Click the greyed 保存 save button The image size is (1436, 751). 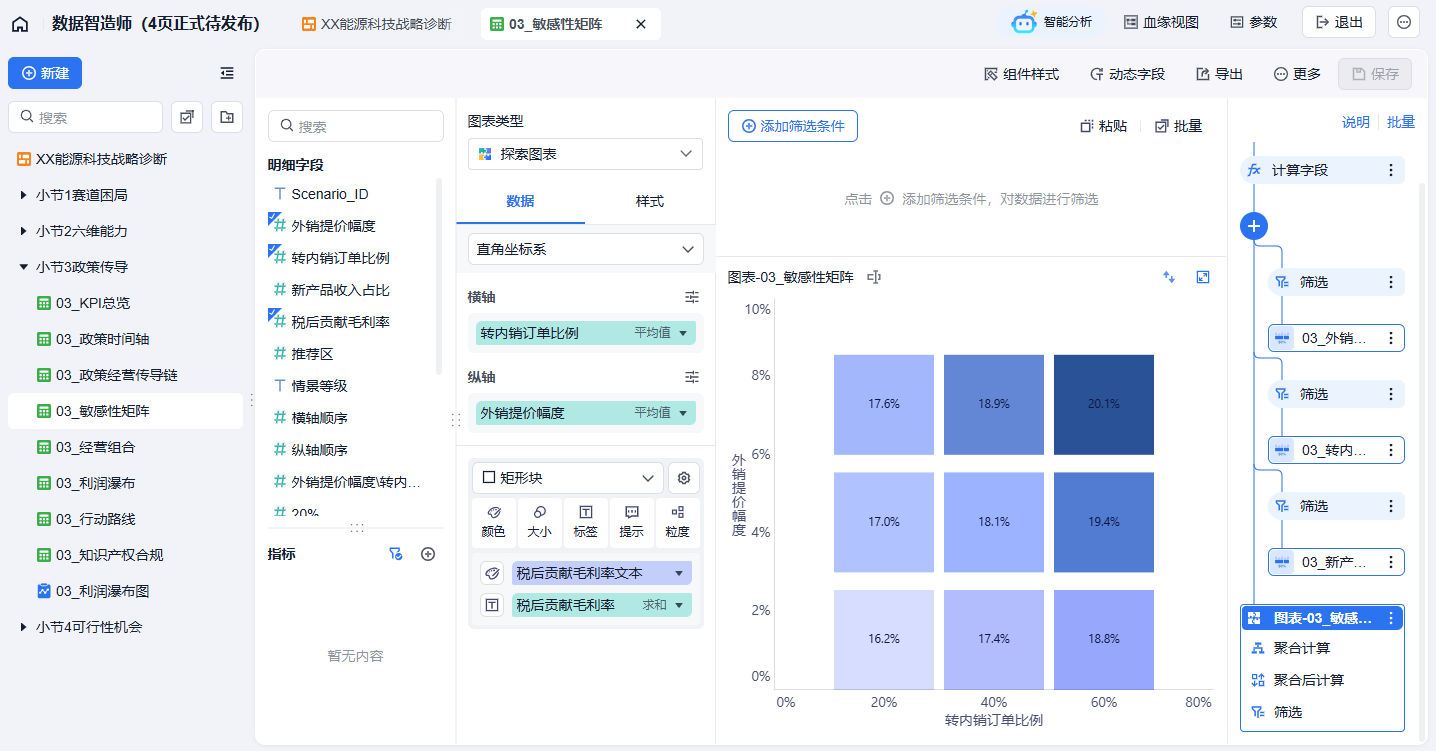[x=1375, y=74]
